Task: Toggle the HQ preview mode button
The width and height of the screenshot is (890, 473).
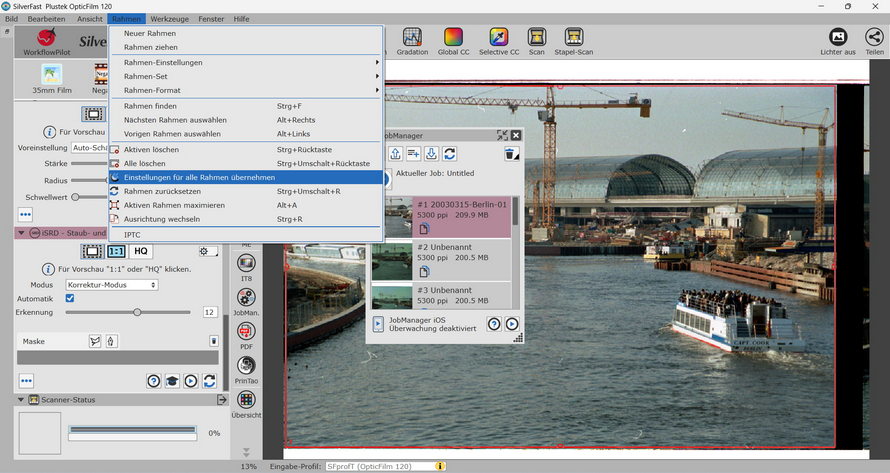Action: tap(142, 251)
